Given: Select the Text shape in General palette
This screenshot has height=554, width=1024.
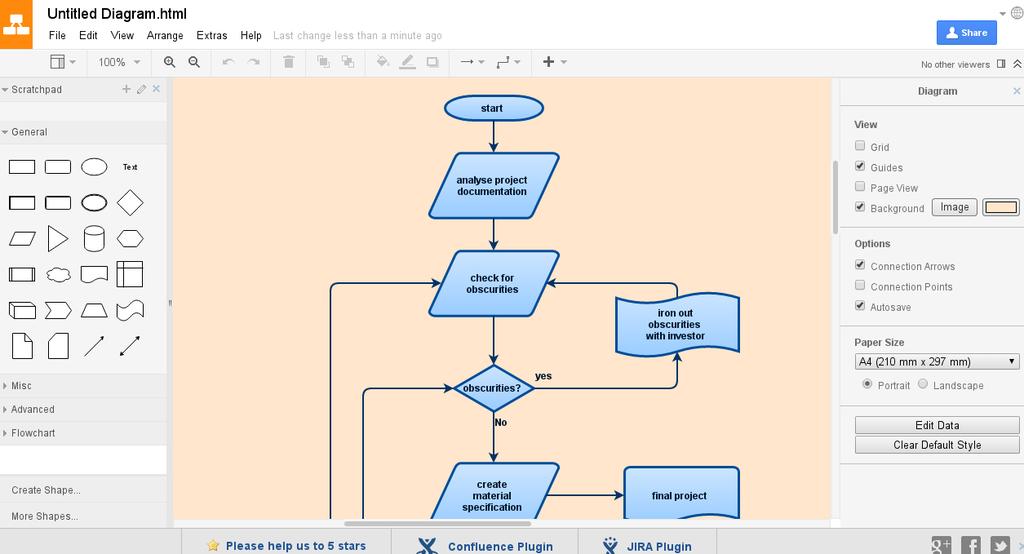Looking at the screenshot, I should (x=130, y=167).
